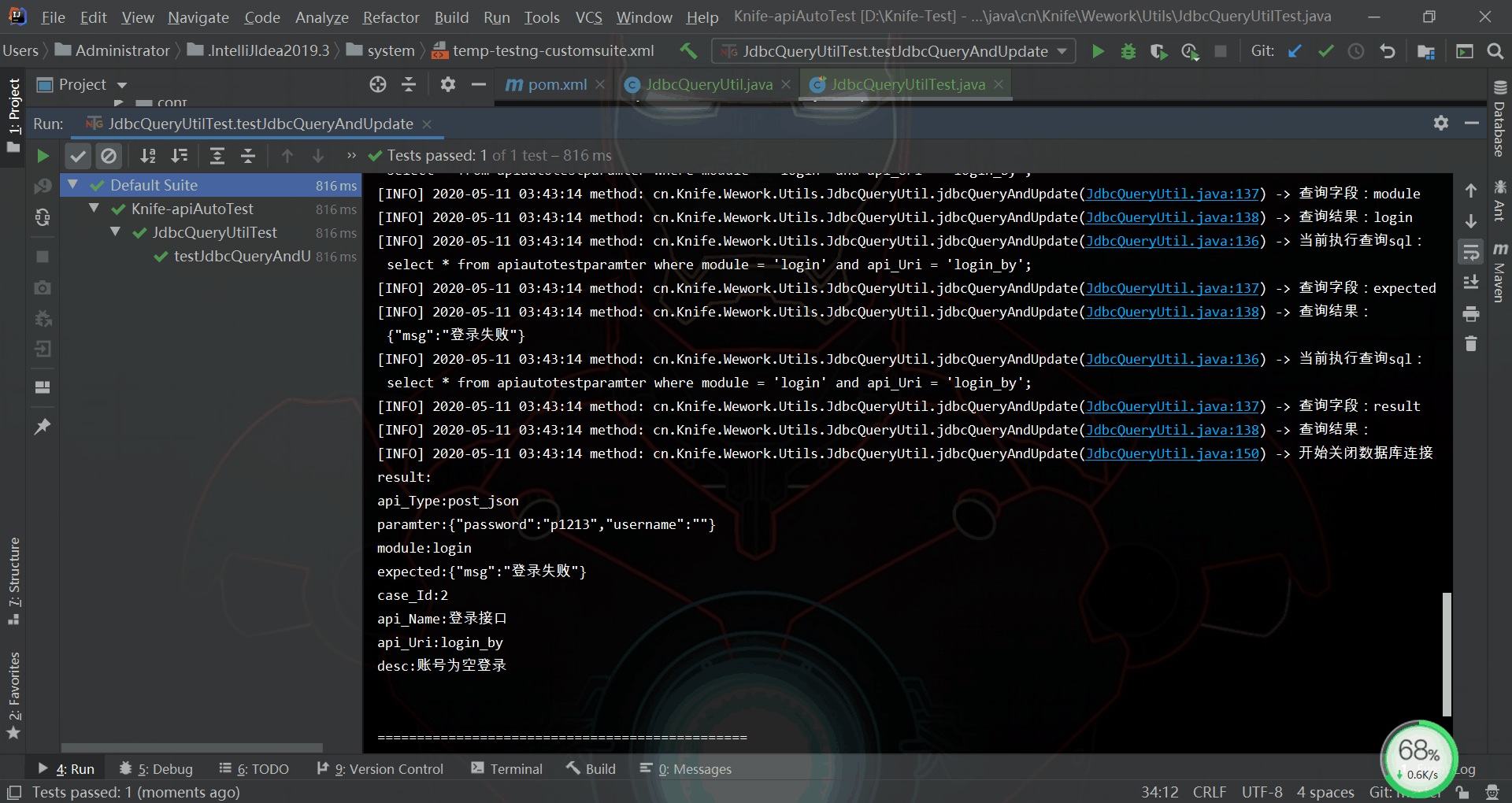Start debugging with the bug icon
The image size is (1512, 803).
pyautogui.click(x=1128, y=51)
